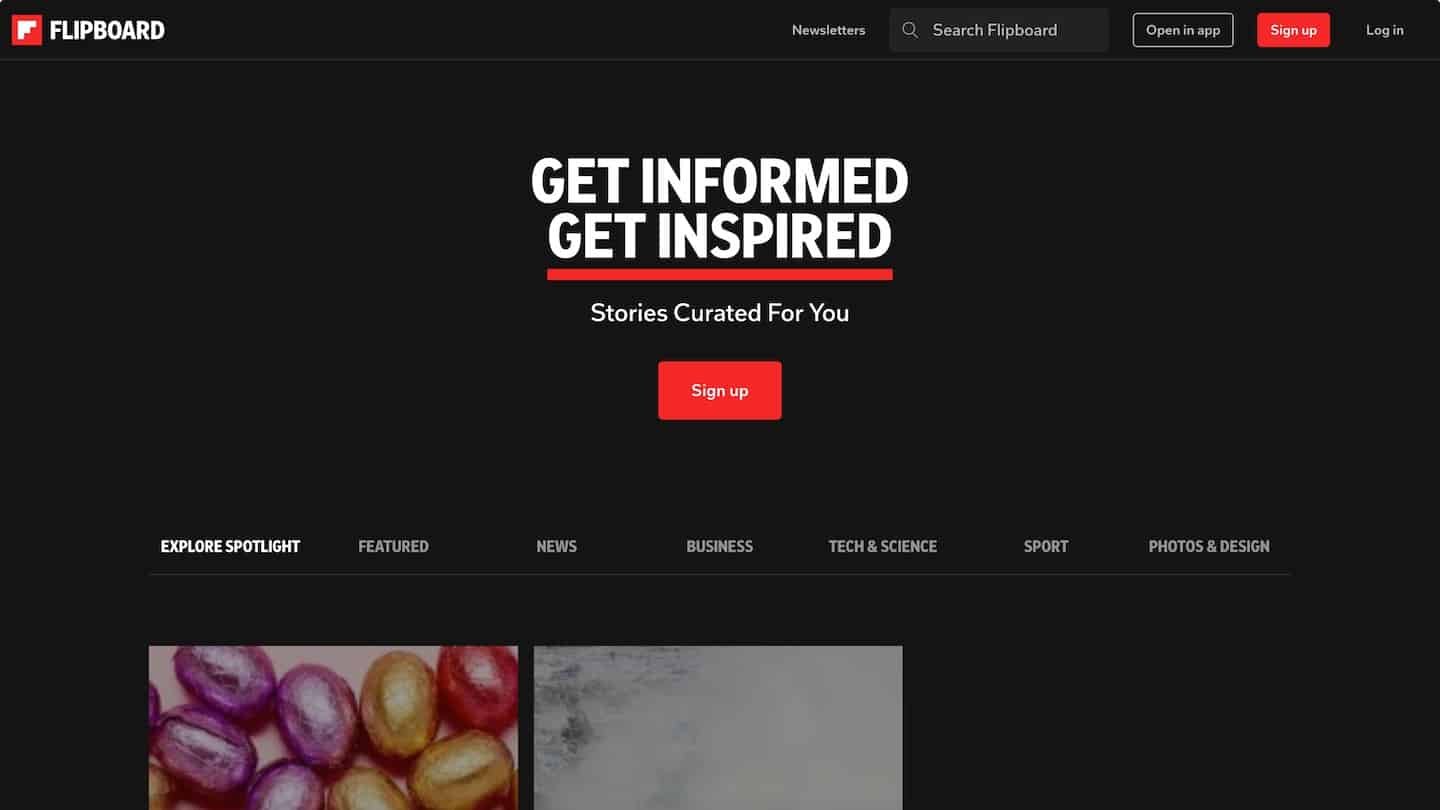Open the Flipboard wordmark home link
This screenshot has height=810, width=1440.
coord(107,30)
